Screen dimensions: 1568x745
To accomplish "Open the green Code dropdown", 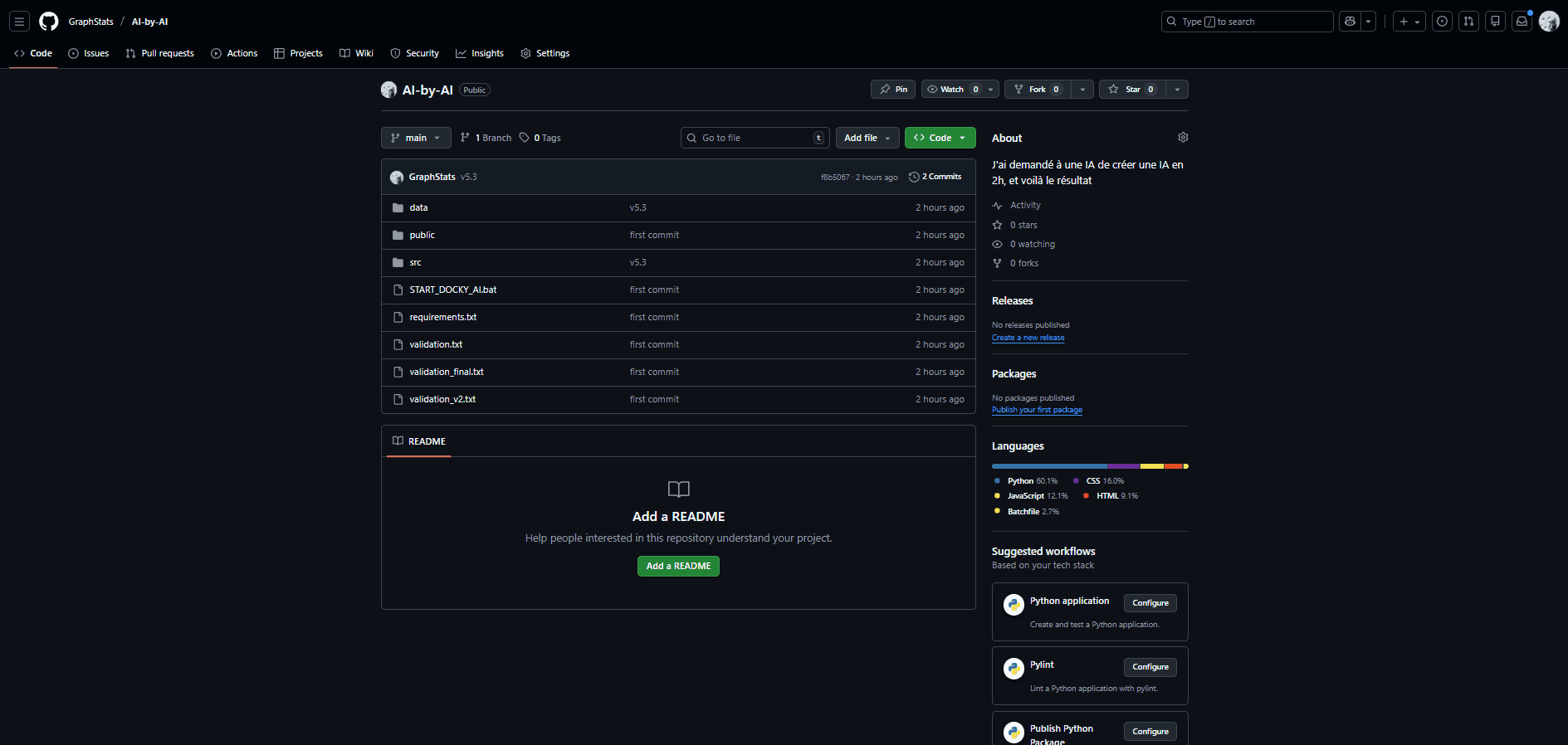I will pos(940,138).
